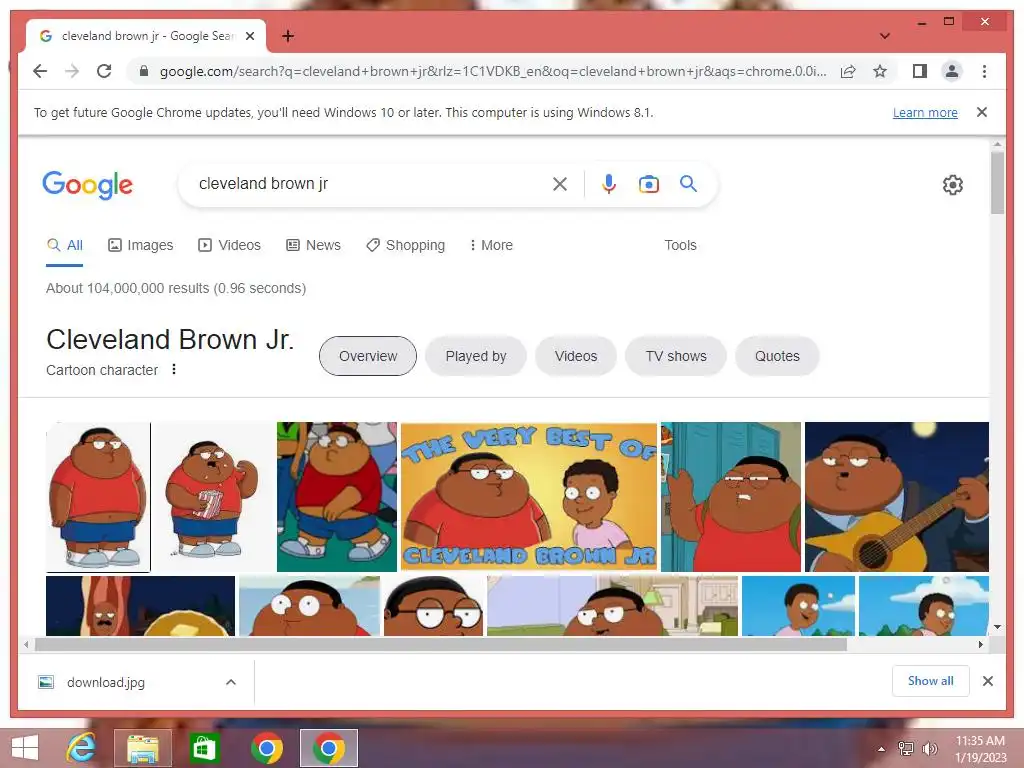This screenshot has width=1024, height=768.
Task: Switch to the Images tab
Action: (x=140, y=246)
